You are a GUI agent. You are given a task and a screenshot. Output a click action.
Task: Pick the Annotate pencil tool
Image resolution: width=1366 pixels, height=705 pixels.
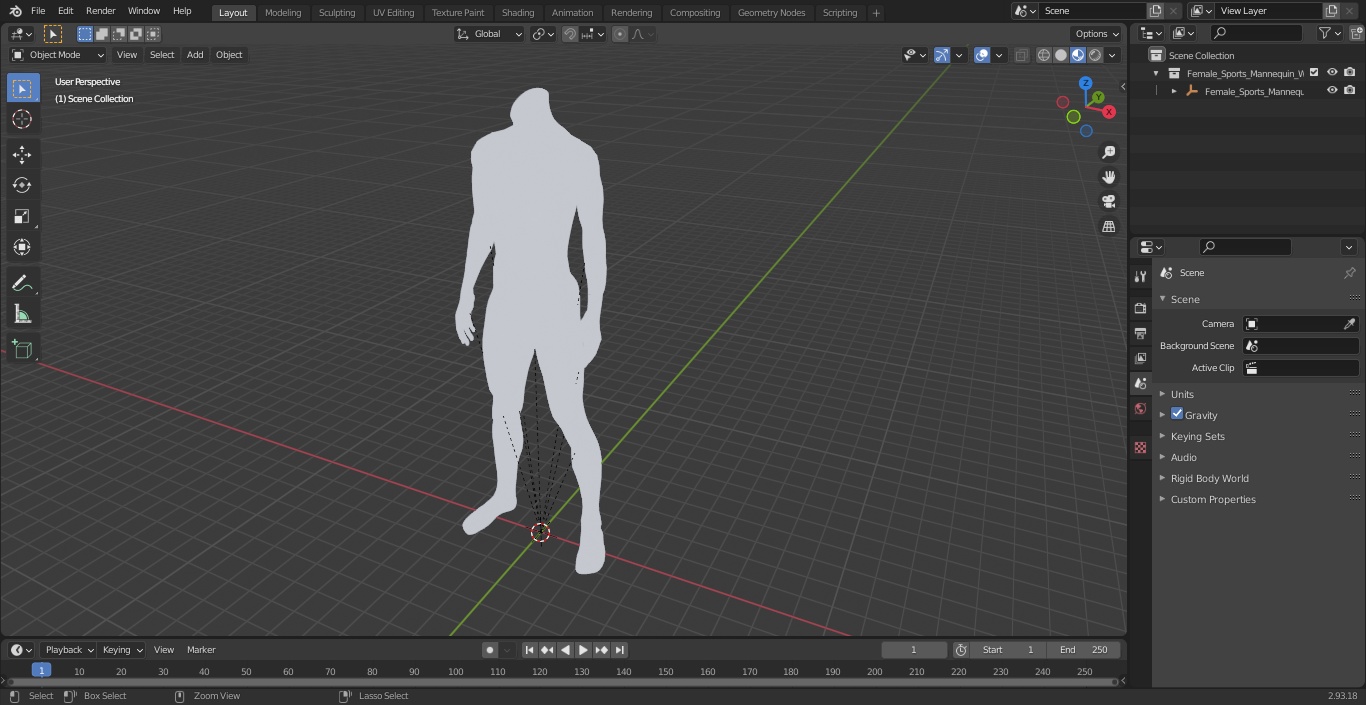tap(22, 283)
